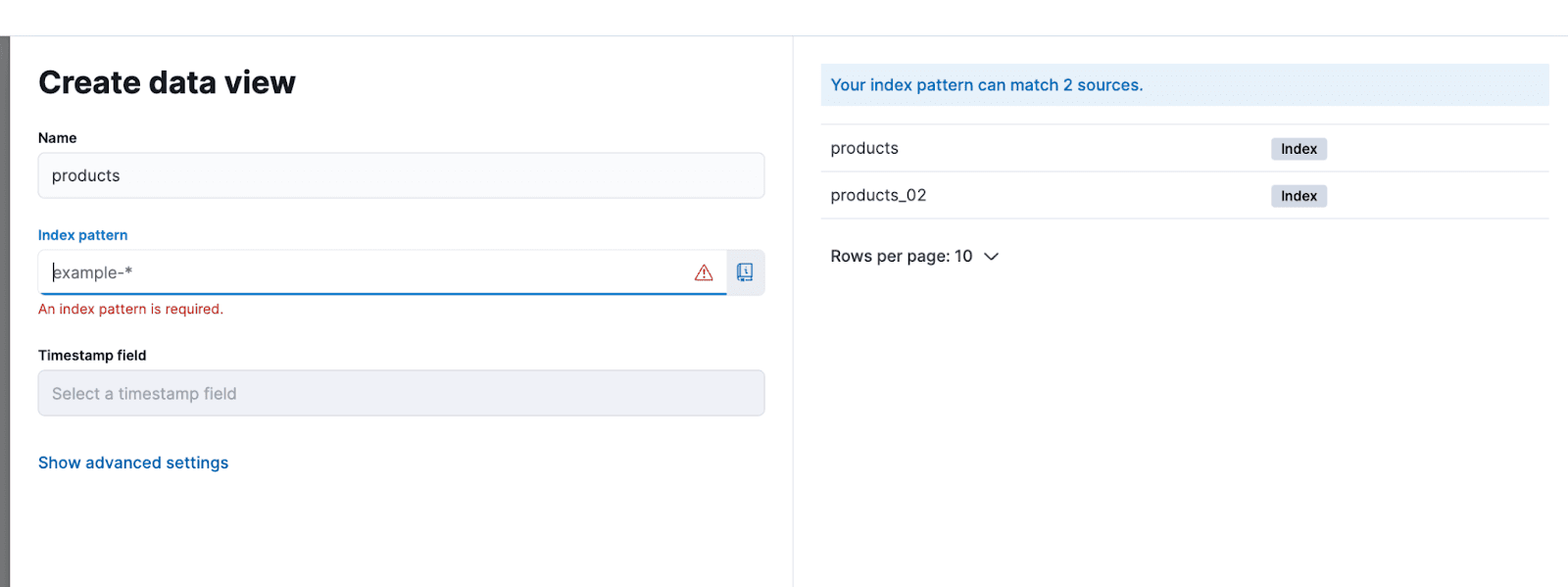
Task: Click the Index badge next to products_02
Action: (x=1298, y=196)
